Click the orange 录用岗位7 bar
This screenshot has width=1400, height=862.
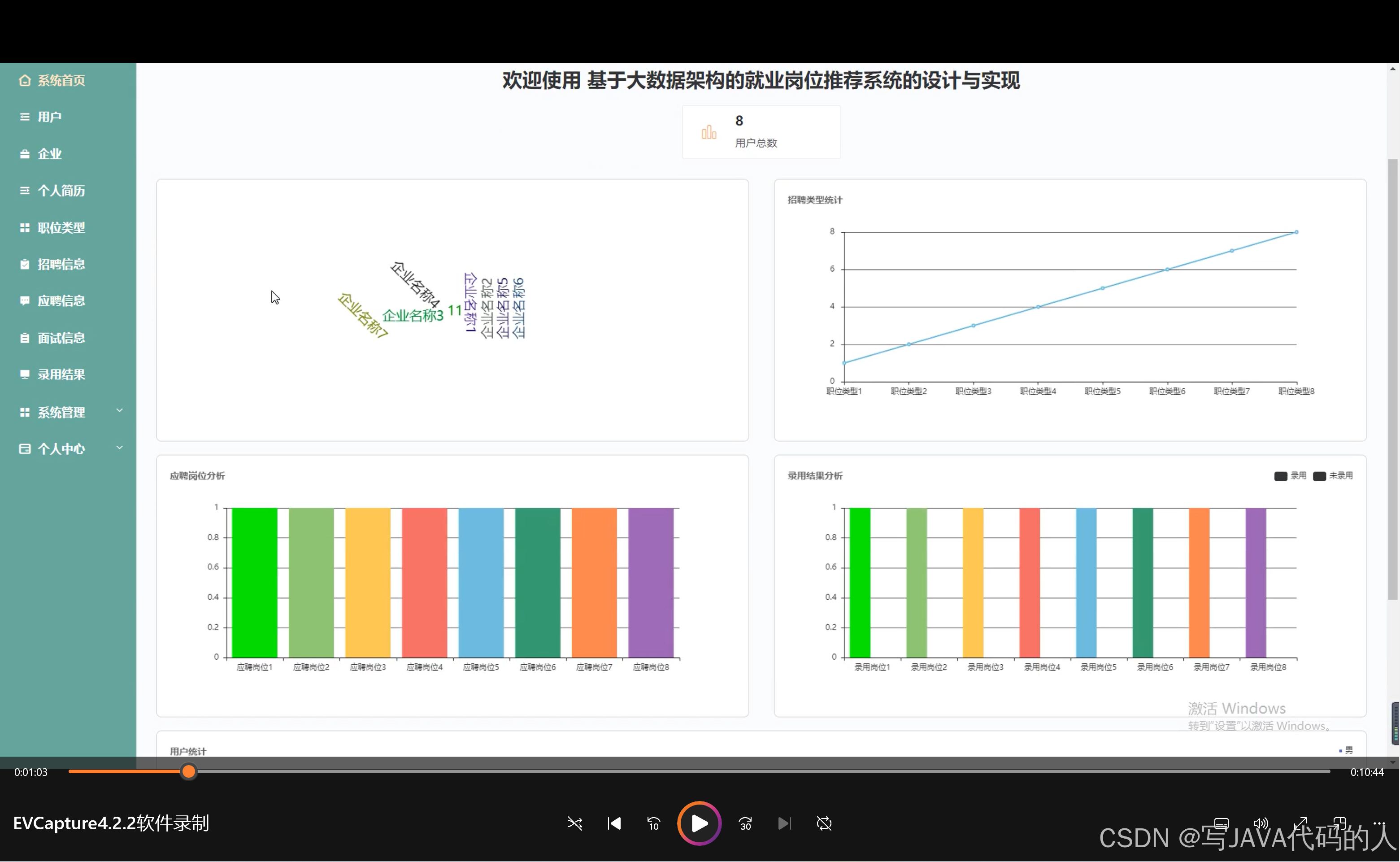pyautogui.click(x=1199, y=582)
